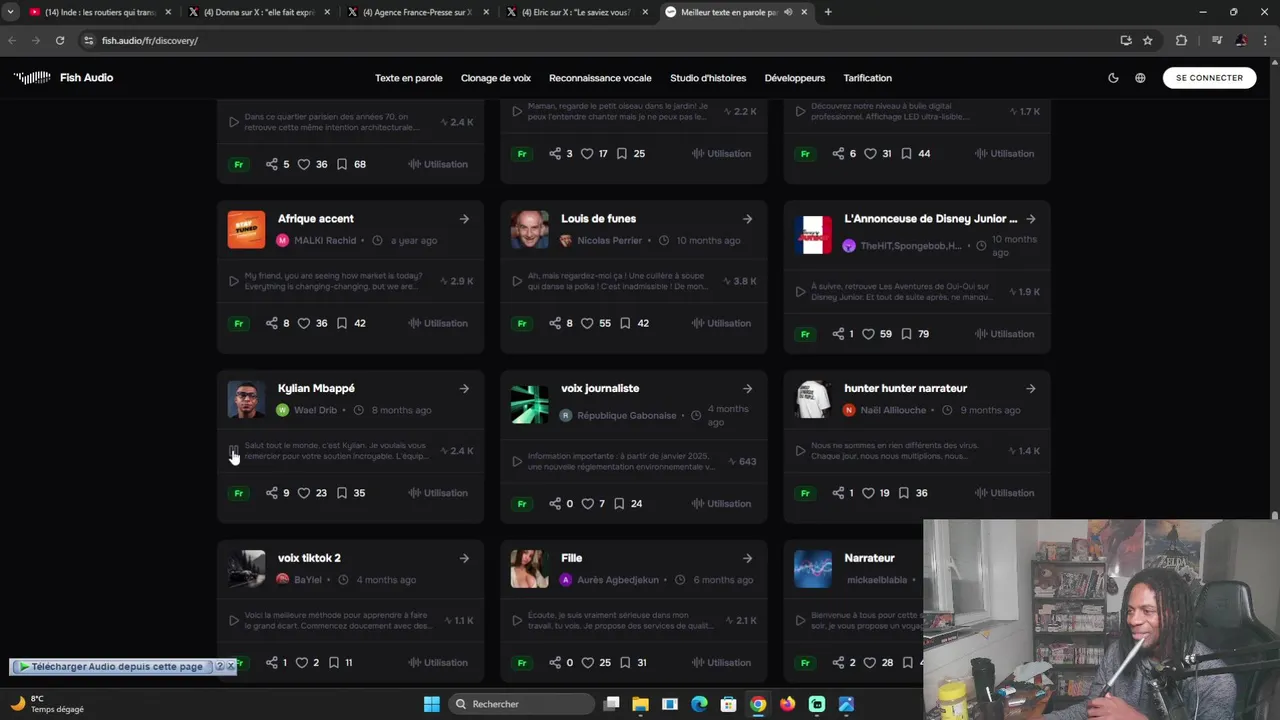1280x720 pixels.
Task: Share the Afrique accent voice
Action: coord(271,323)
